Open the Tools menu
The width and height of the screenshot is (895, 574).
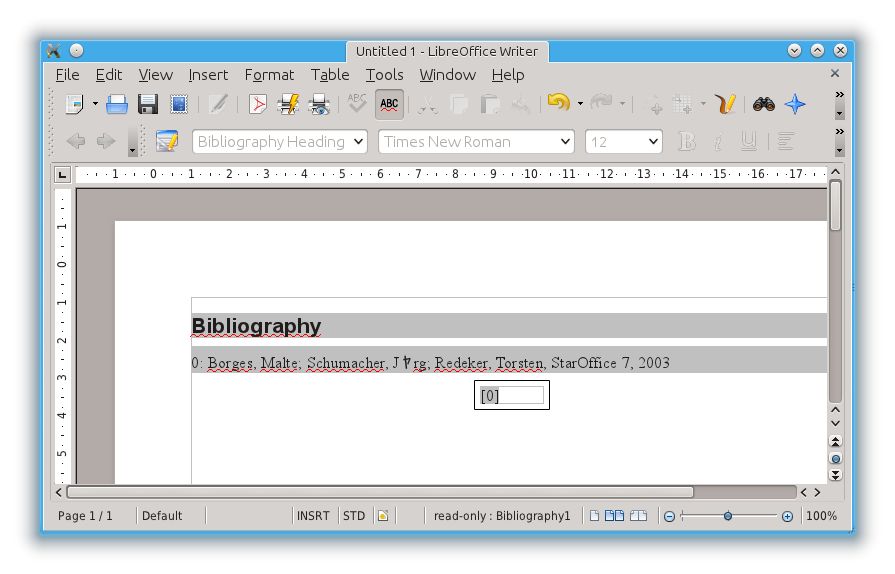tap(384, 75)
